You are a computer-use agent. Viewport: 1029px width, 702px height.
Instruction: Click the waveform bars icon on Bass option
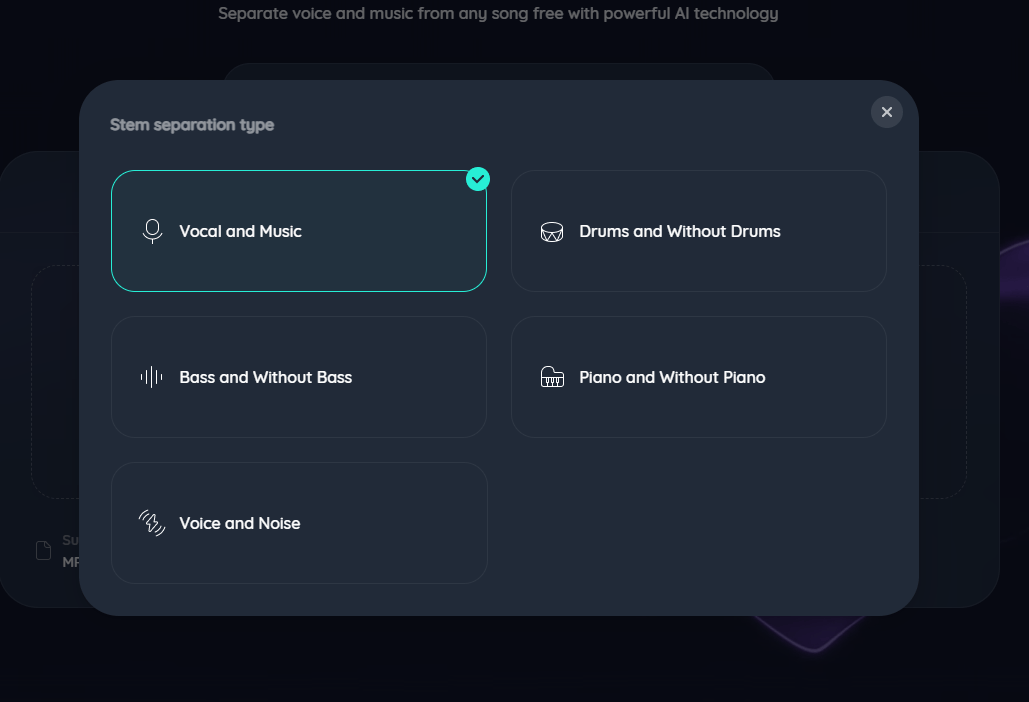coord(151,377)
